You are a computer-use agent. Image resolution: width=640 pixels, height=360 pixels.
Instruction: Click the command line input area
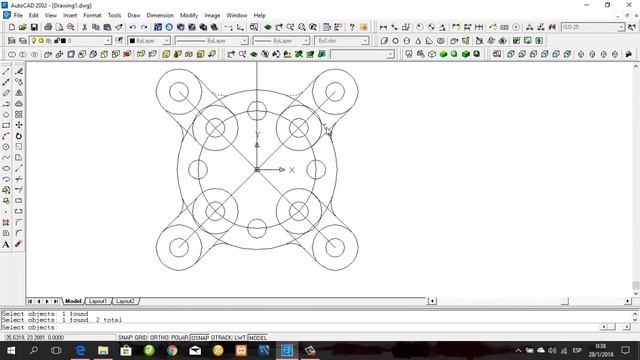[300, 327]
